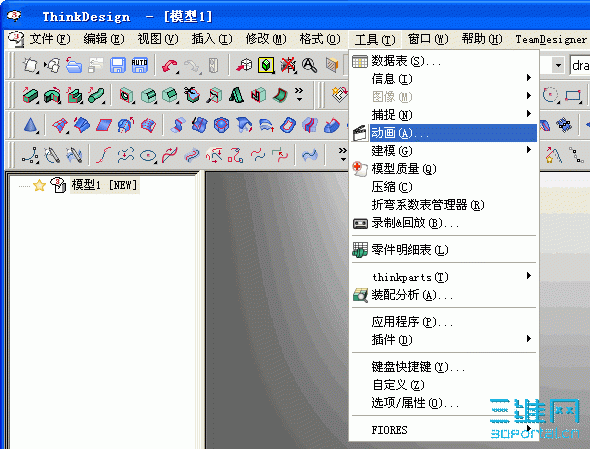This screenshot has height=449, width=590.
Task: Click the grayed Redo arrow icon
Action: 192,65
